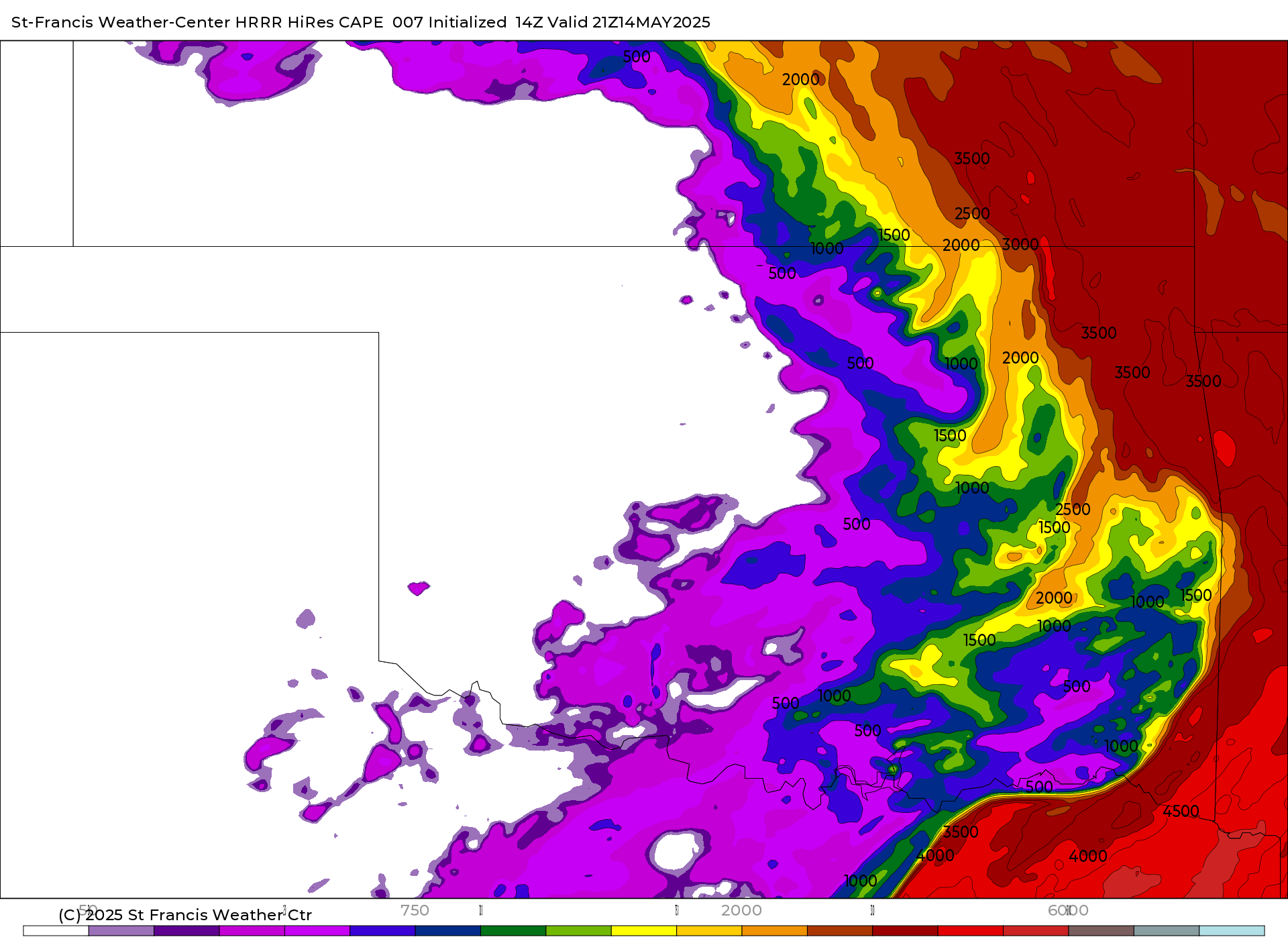The width and height of the screenshot is (1288, 939).
Task: Click the gray '2000' tick label on the color scale
Action: [x=741, y=910]
